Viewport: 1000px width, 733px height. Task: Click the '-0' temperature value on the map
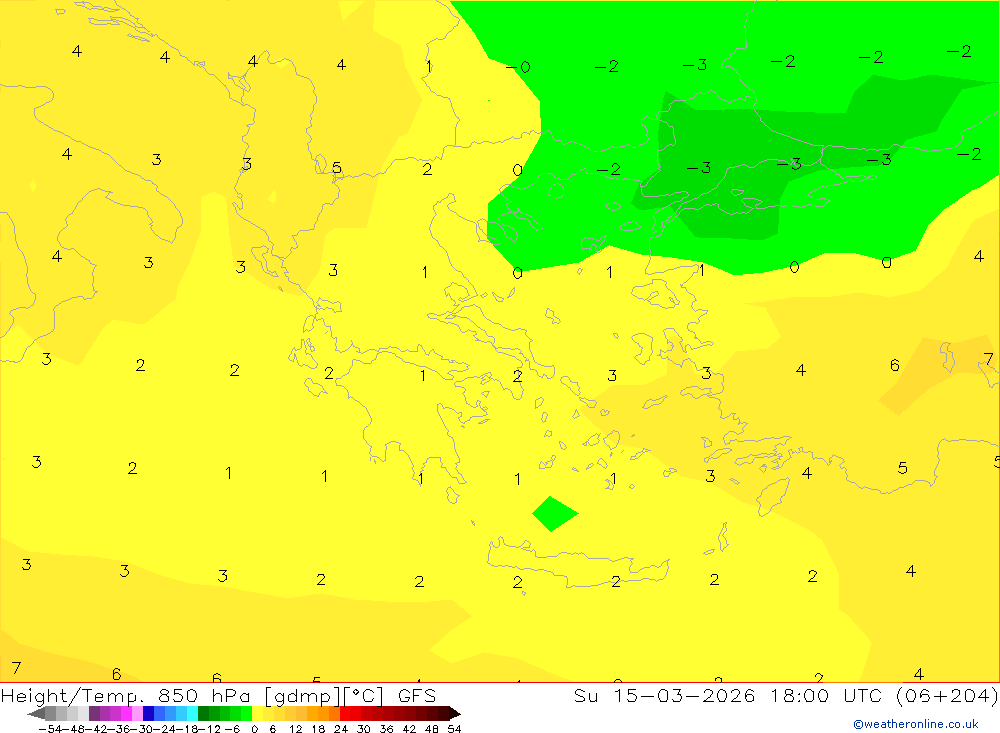point(518,67)
